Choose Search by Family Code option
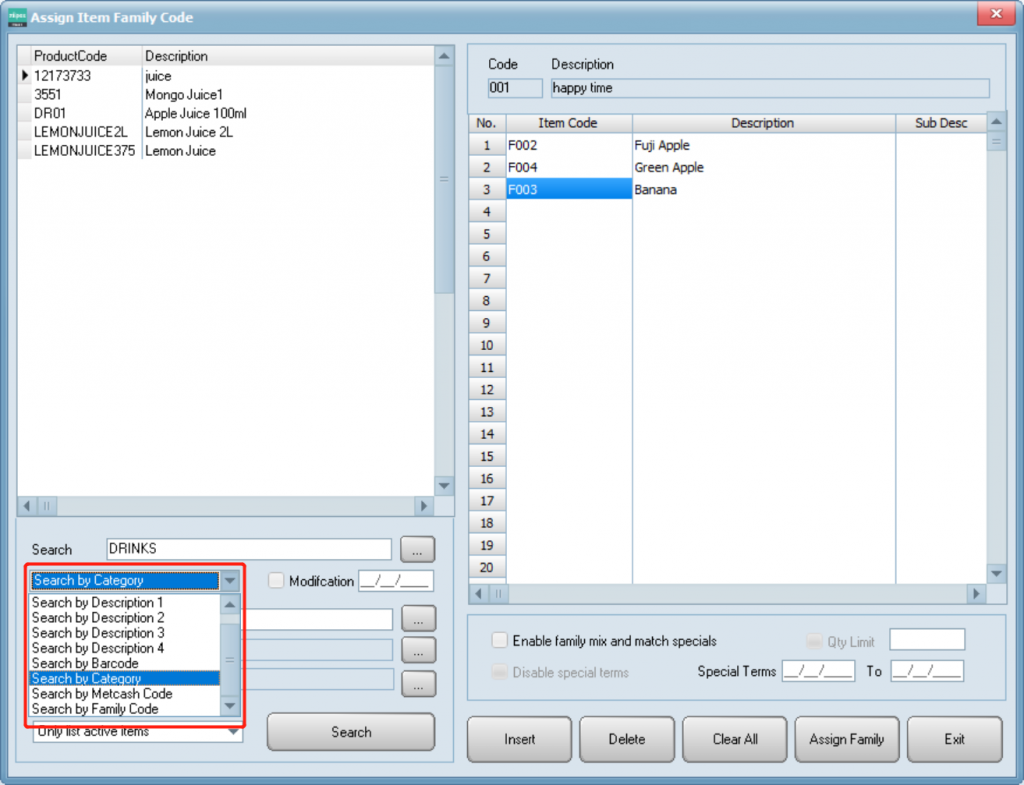1024x785 pixels. coord(95,709)
